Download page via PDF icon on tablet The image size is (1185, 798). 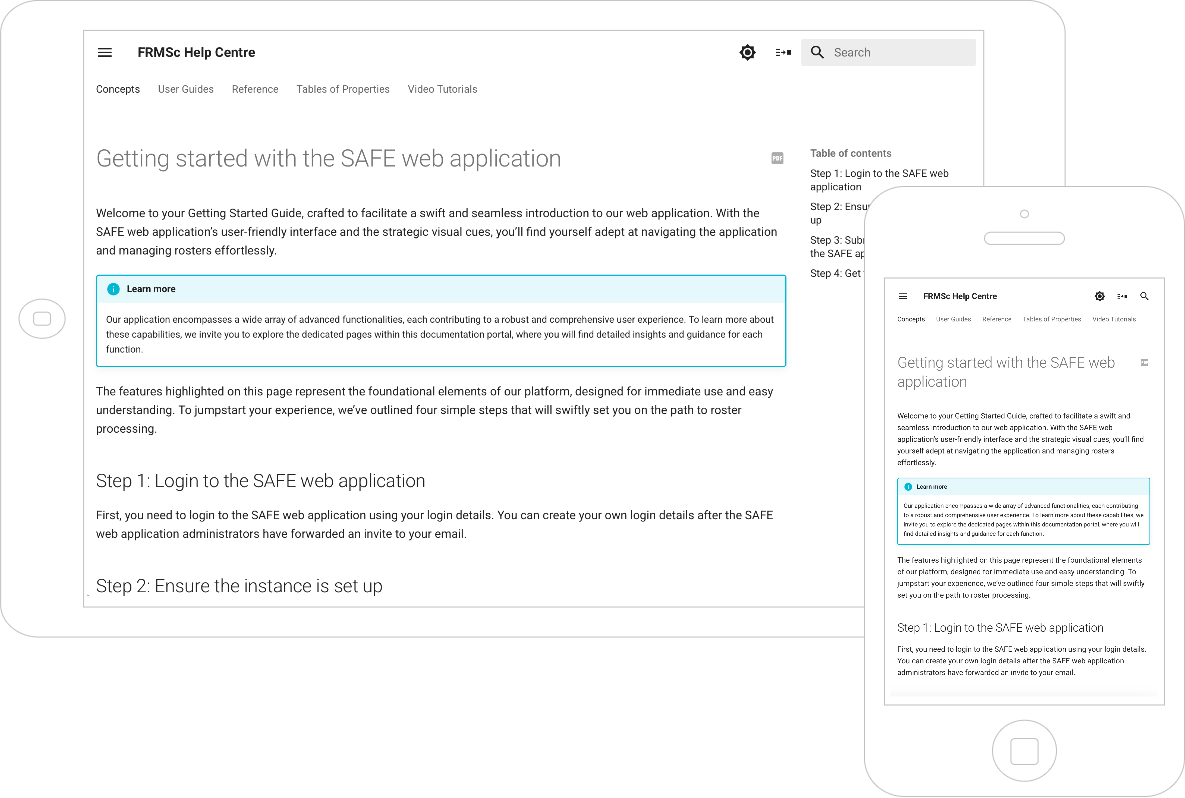pos(777,158)
